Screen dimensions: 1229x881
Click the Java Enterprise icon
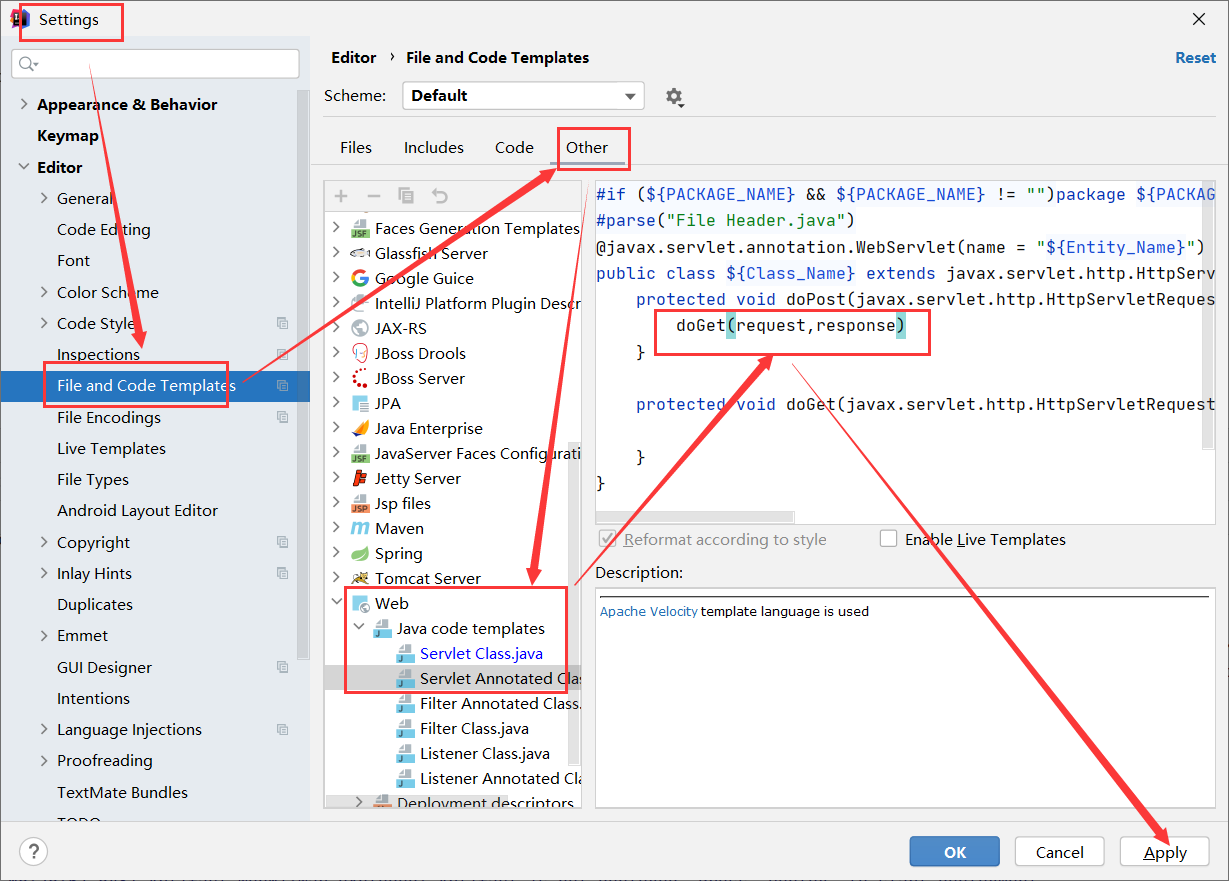coord(360,428)
